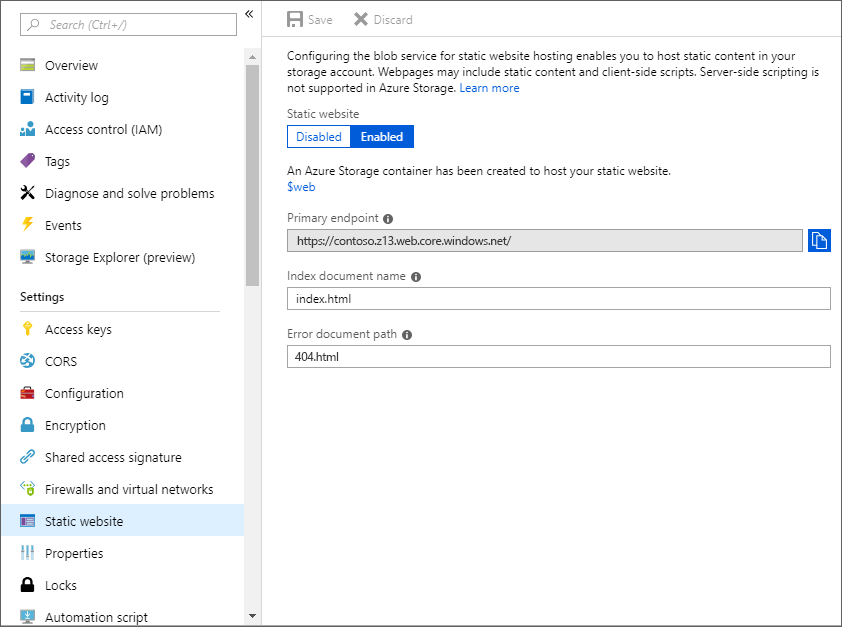Set Static website to Disabled
Image resolution: width=842 pixels, height=627 pixels.
tap(318, 136)
